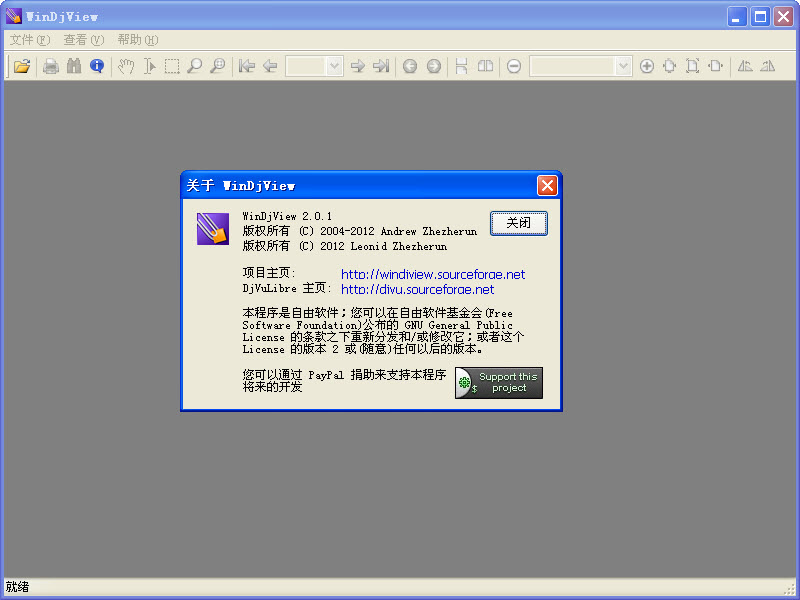
Task: Rotate the page left
Action: (747, 66)
